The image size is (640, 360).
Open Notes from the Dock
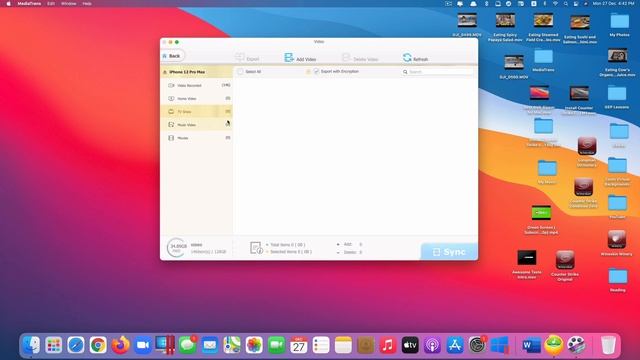coord(343,345)
